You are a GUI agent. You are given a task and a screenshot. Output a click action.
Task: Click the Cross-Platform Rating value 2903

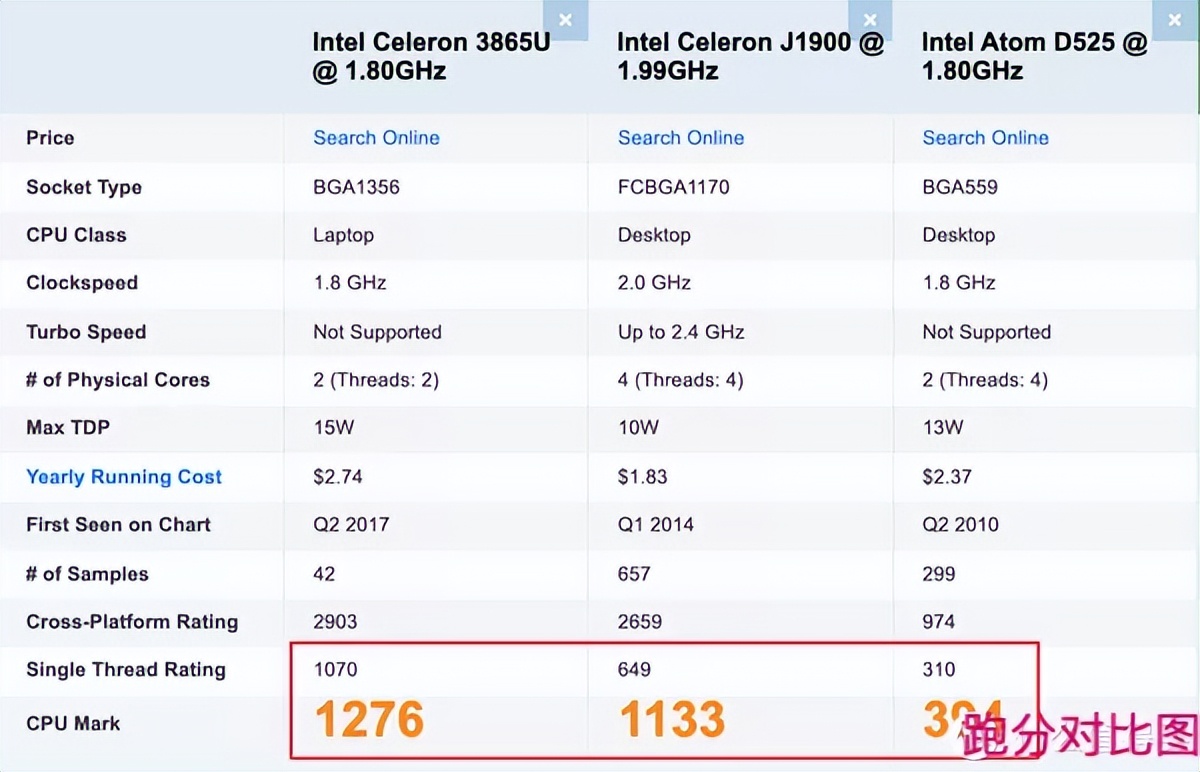click(335, 621)
